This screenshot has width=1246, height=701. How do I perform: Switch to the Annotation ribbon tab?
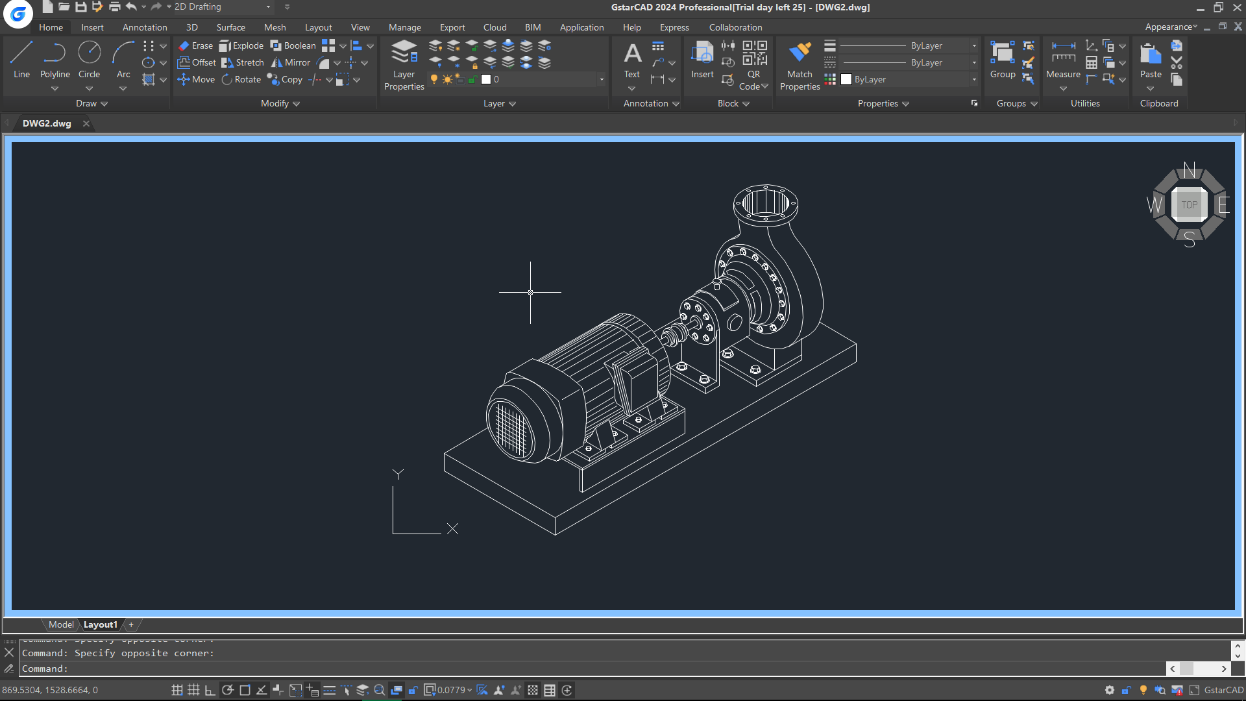[145, 28]
